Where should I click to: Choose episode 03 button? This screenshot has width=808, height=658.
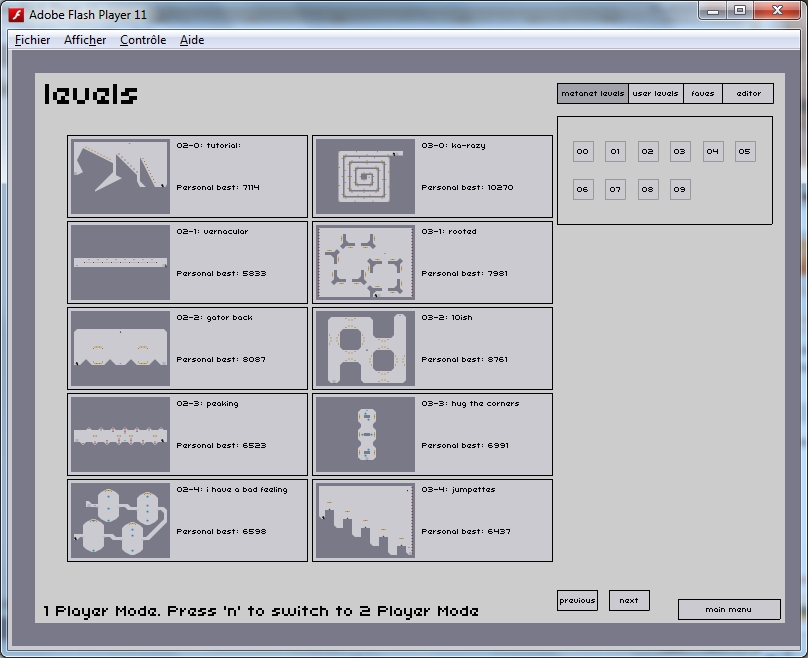pos(680,152)
